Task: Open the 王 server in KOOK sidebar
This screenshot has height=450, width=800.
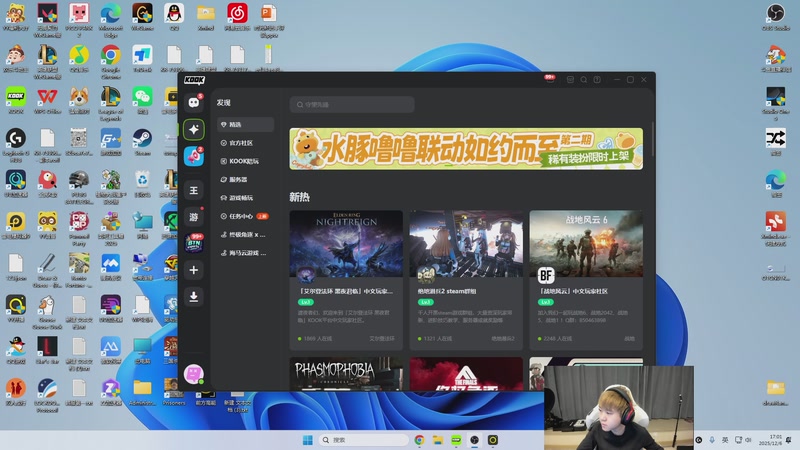Action: pos(194,190)
